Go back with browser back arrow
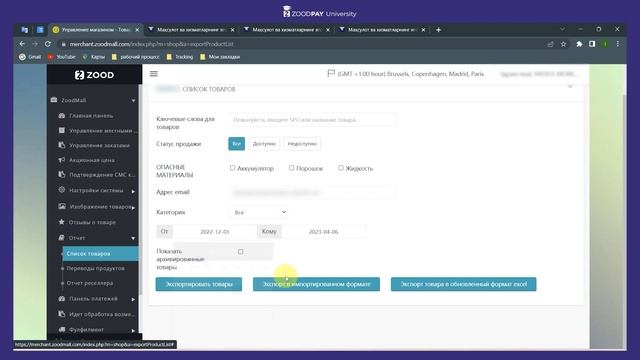 coord(22,44)
